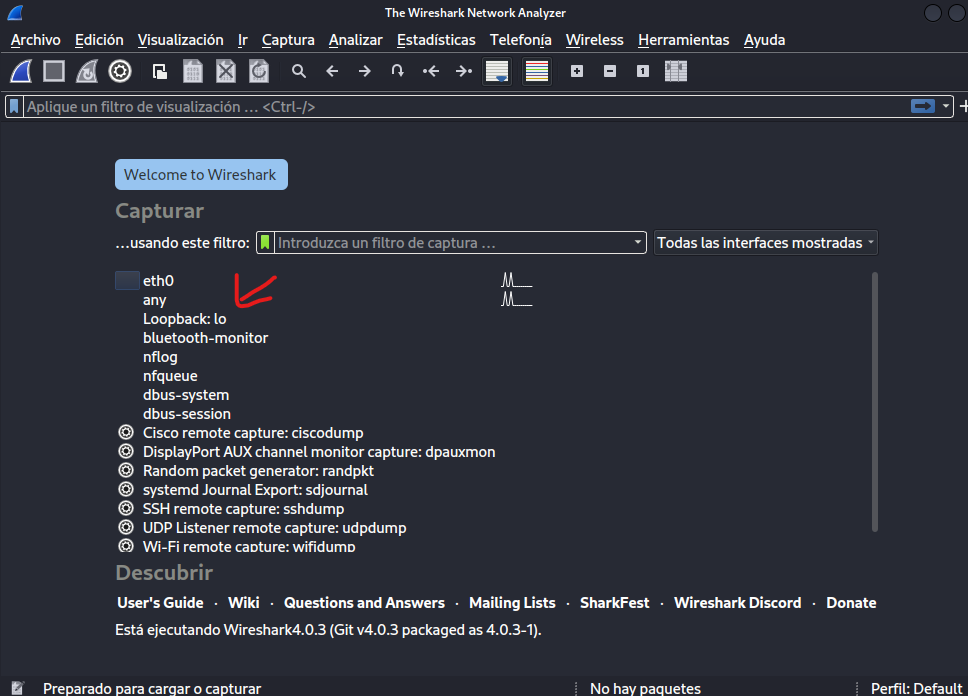Open display filter history dropdown

(945, 106)
